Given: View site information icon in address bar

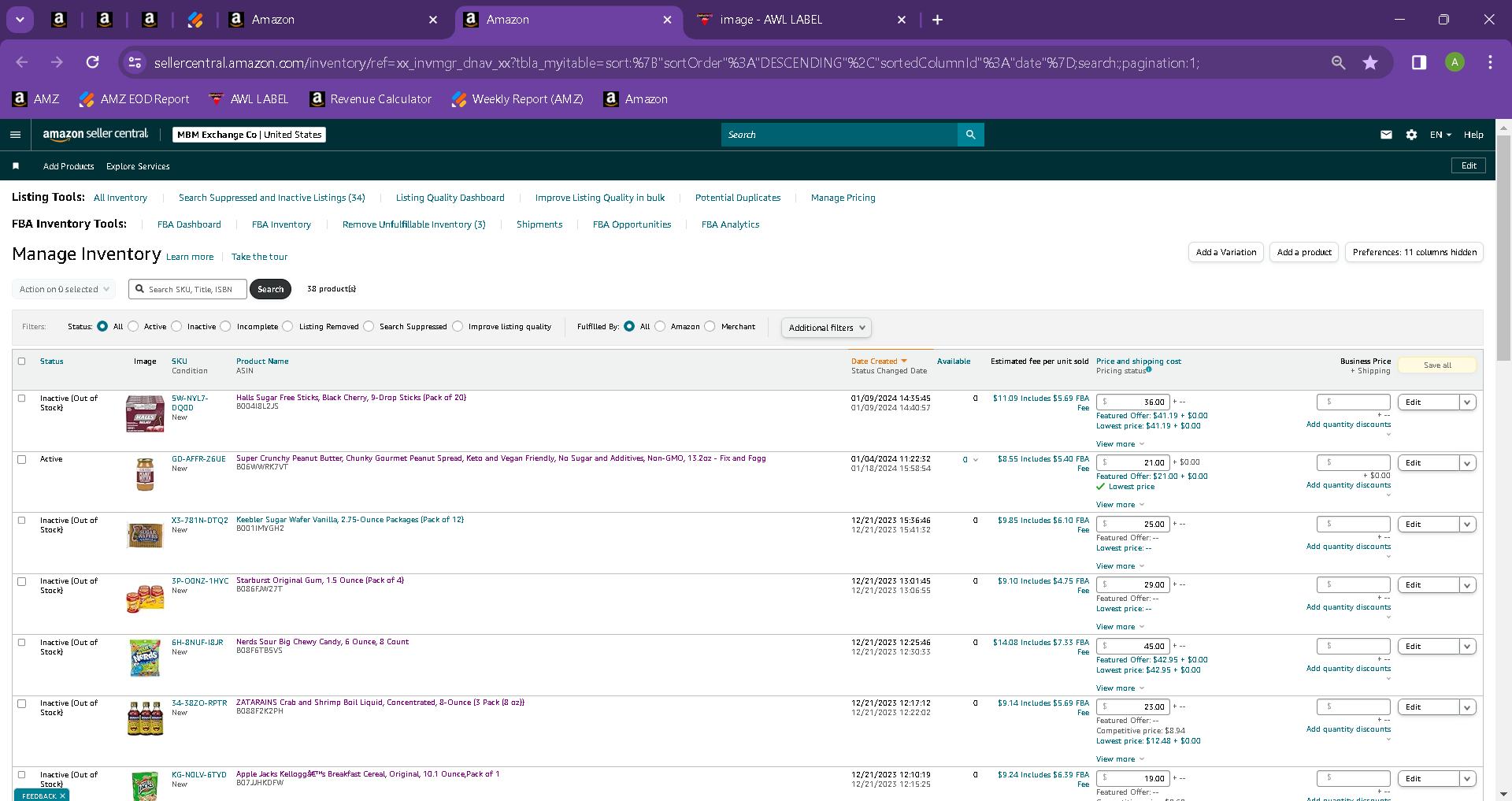Looking at the screenshot, I should coord(135,62).
